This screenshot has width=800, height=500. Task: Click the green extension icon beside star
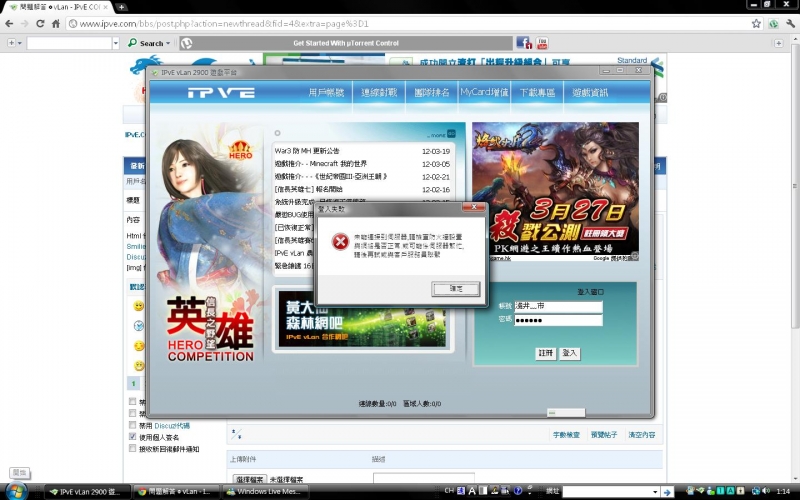point(773,23)
